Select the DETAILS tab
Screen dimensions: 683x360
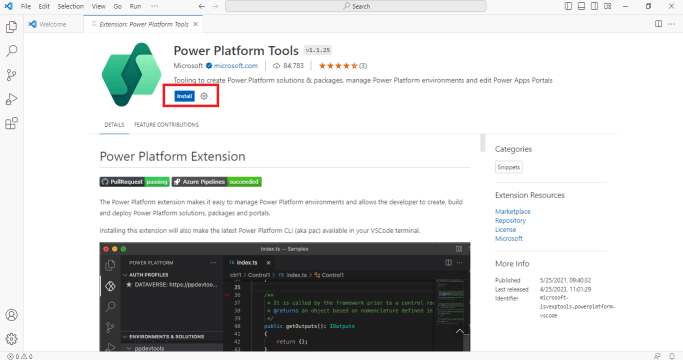pos(114,125)
